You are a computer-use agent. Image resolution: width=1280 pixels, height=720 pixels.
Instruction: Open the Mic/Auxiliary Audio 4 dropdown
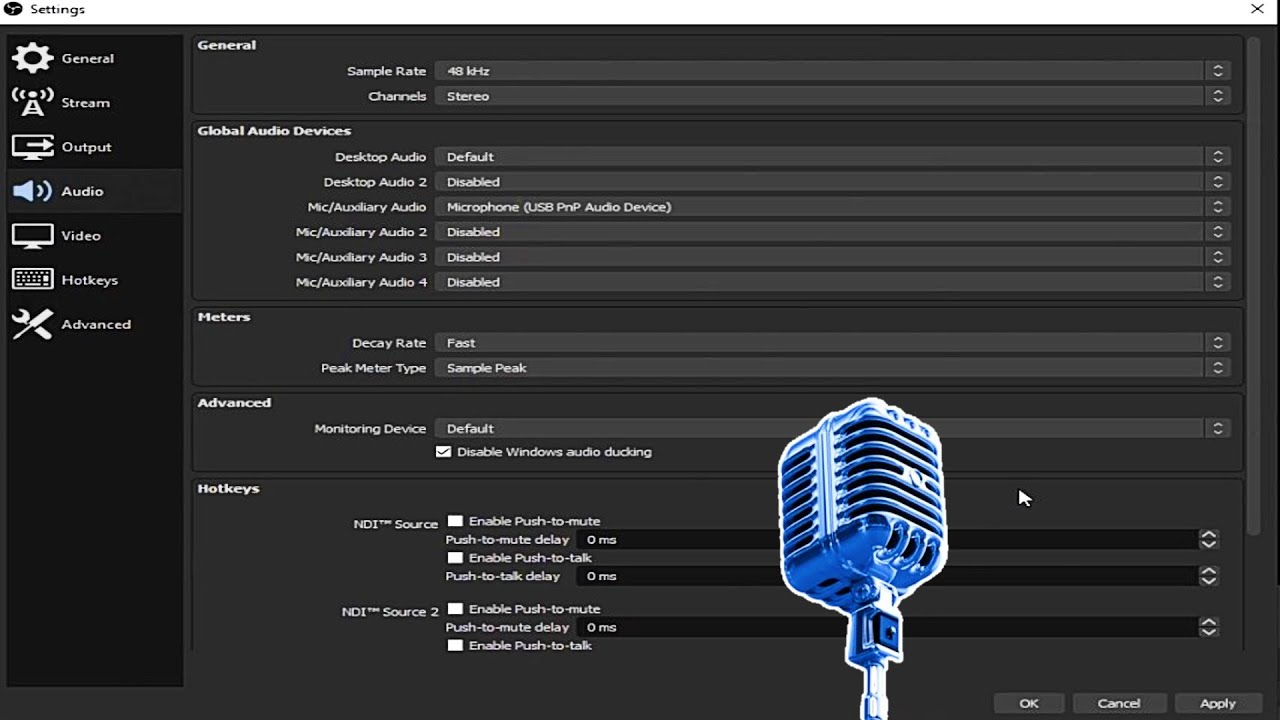[x=832, y=282]
